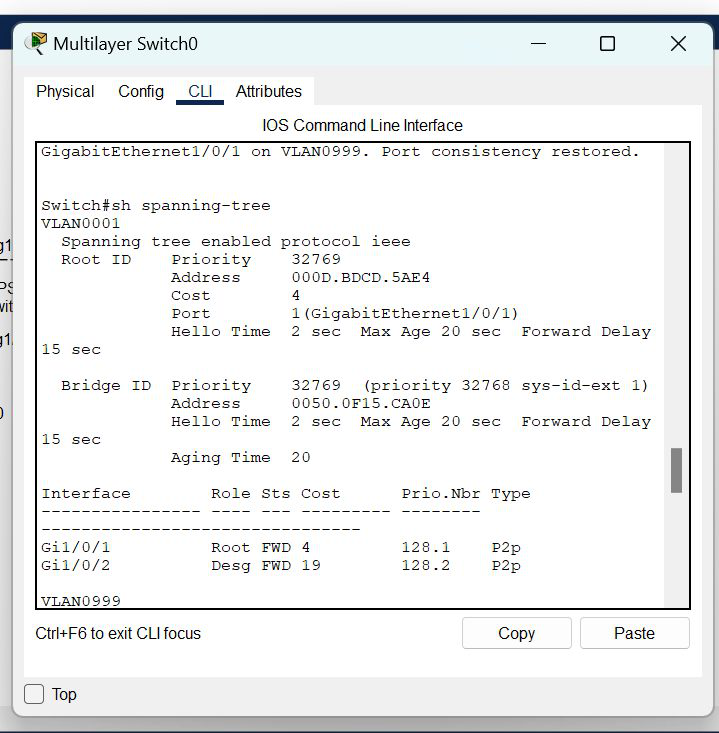Viewport: 719px width, 733px height.
Task: Click the Multilayer Switch0 title bar text
Action: 126,44
